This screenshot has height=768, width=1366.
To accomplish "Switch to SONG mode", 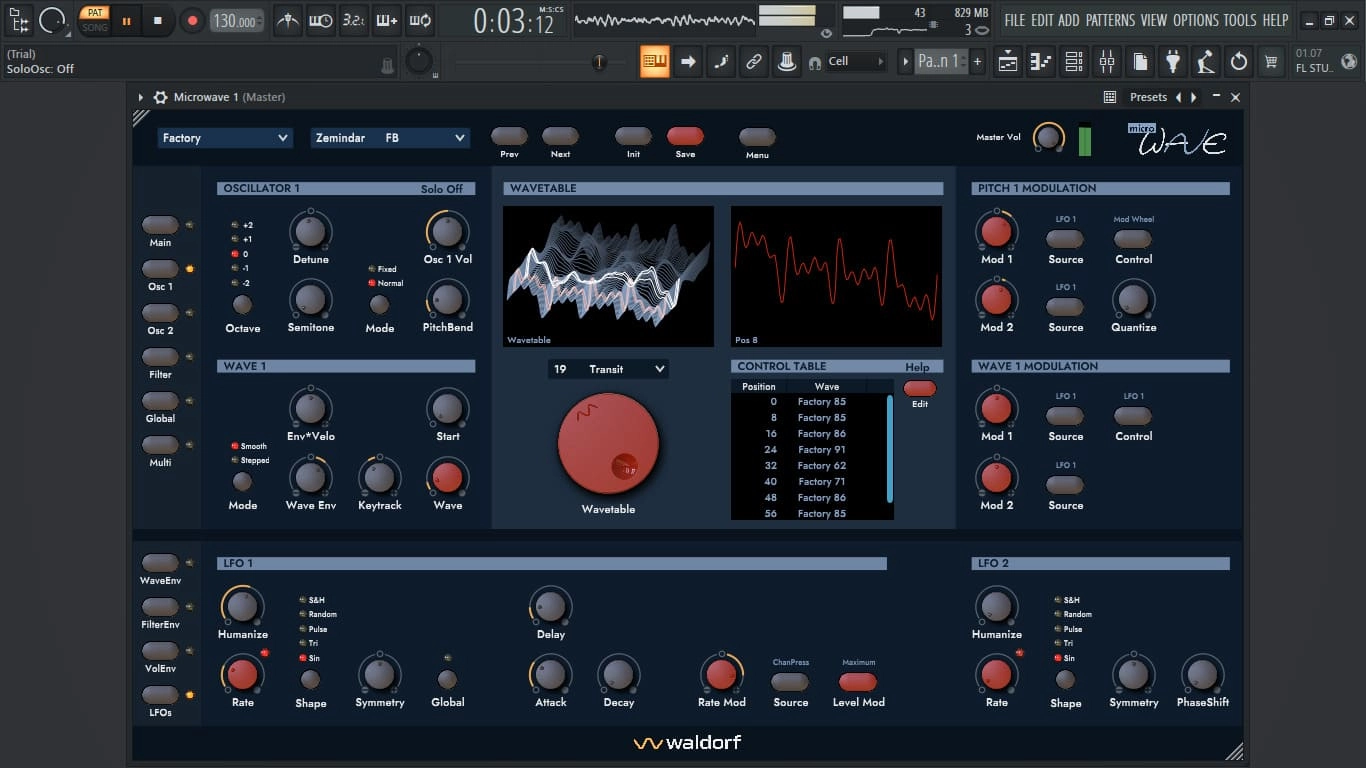I will (x=95, y=27).
